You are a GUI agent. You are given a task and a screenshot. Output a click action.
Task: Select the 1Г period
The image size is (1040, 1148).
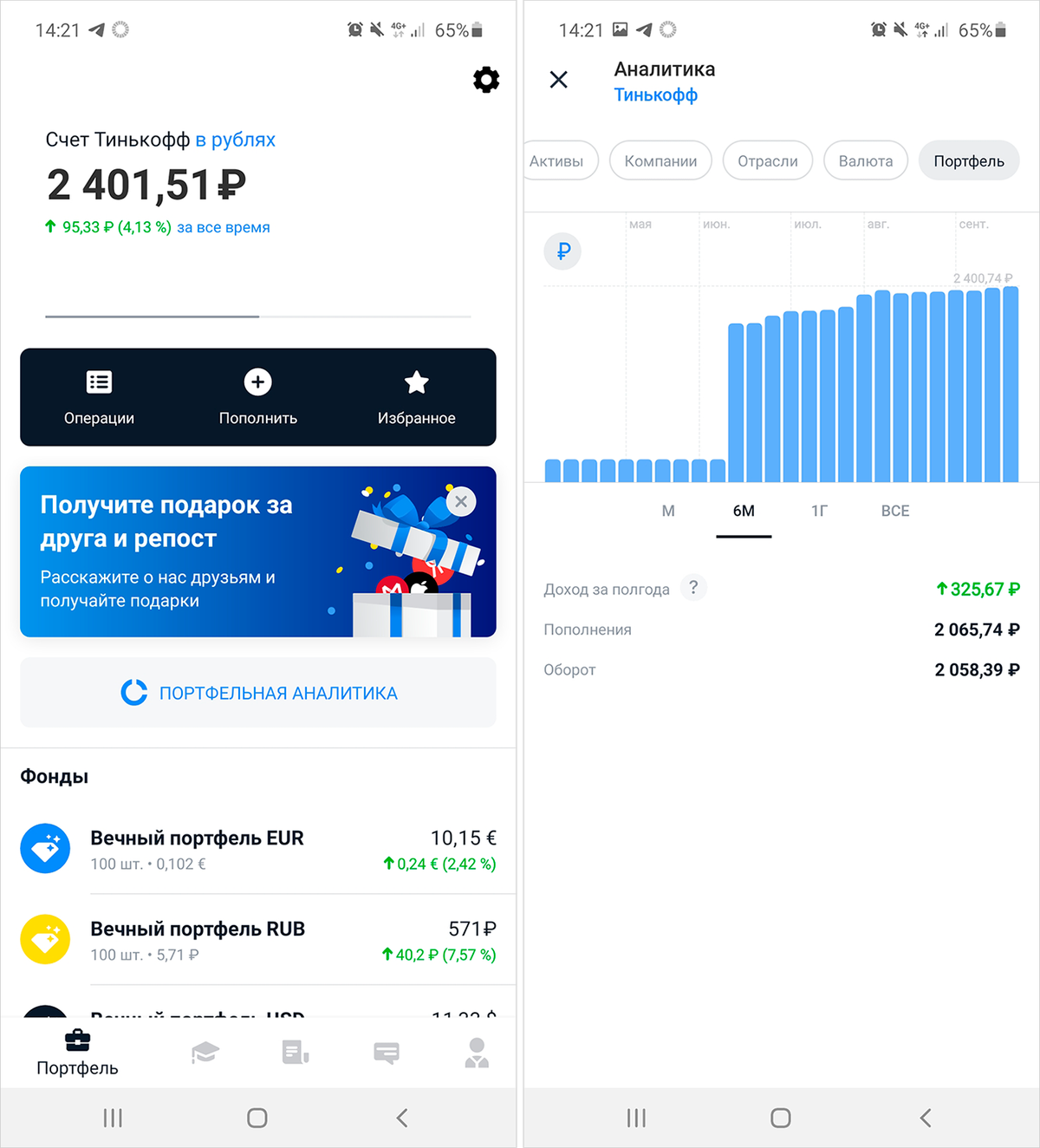tap(819, 511)
